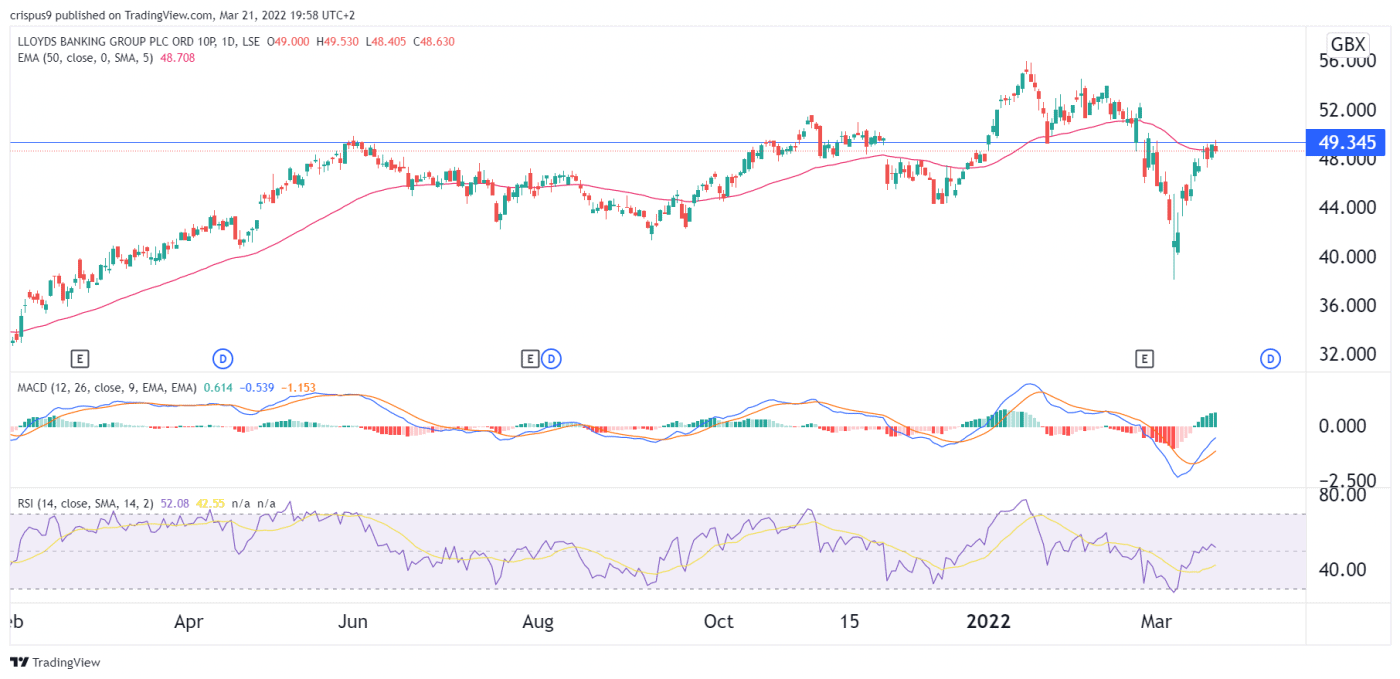Viewport: 1400px width, 679px height.
Task: Click the blue 49.345 price label
Action: (1343, 142)
